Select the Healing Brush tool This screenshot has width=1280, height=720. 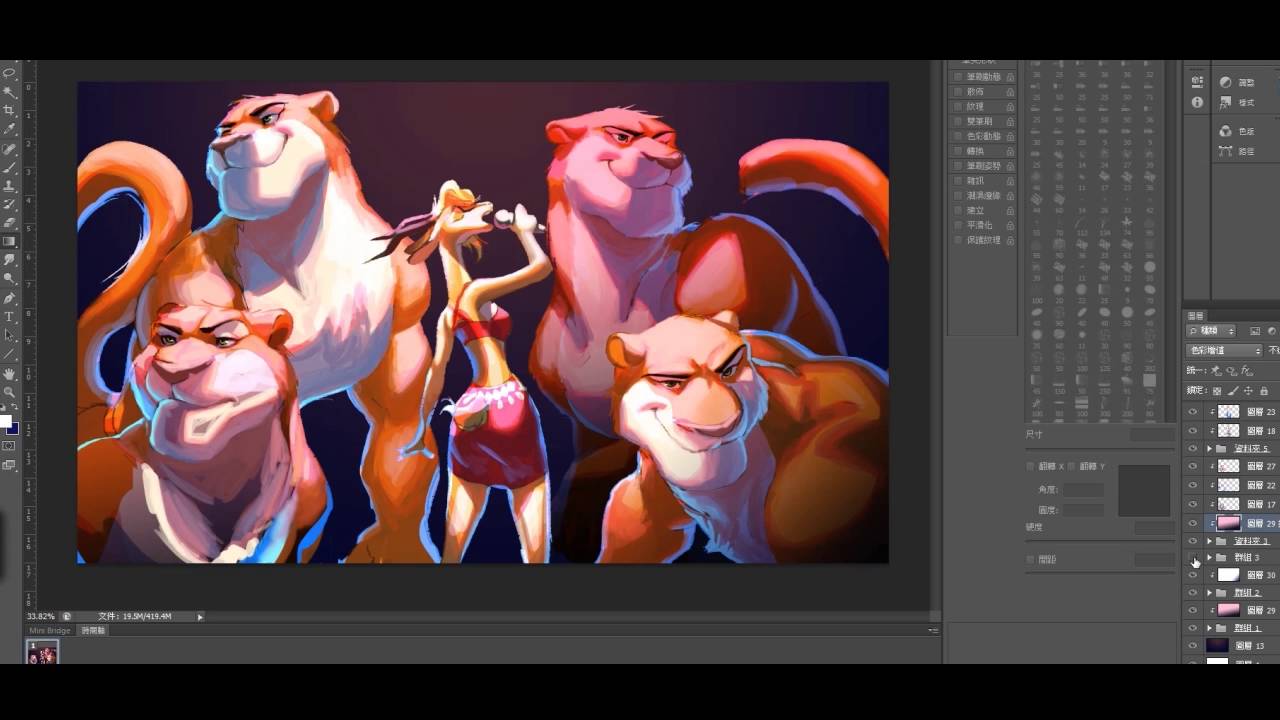9,149
